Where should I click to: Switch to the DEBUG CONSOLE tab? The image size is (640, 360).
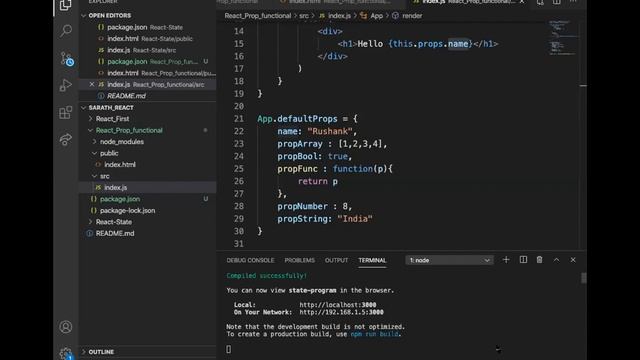click(250, 260)
